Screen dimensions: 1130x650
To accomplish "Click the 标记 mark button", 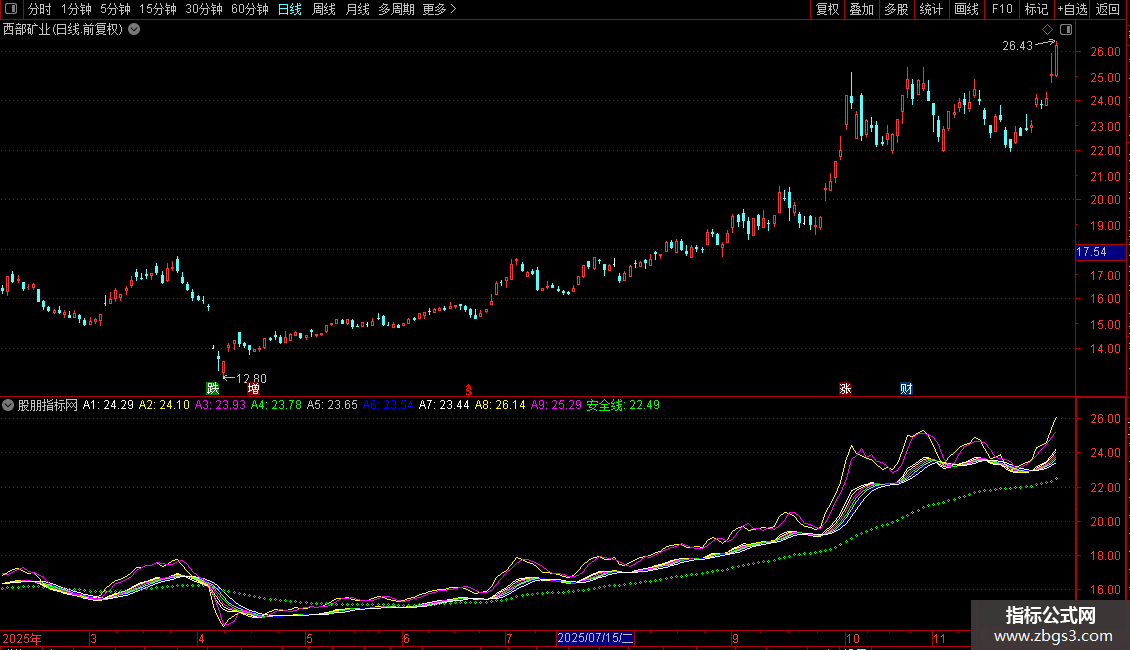I will click(x=1036, y=9).
